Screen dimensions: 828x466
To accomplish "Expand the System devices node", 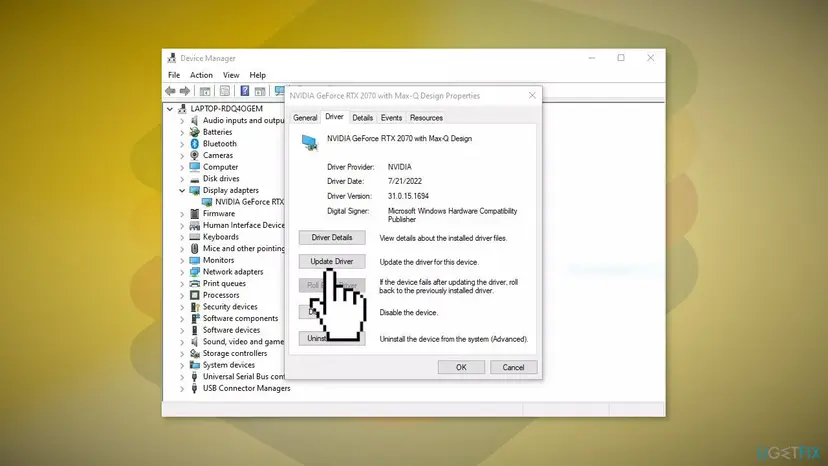I will click(182, 365).
